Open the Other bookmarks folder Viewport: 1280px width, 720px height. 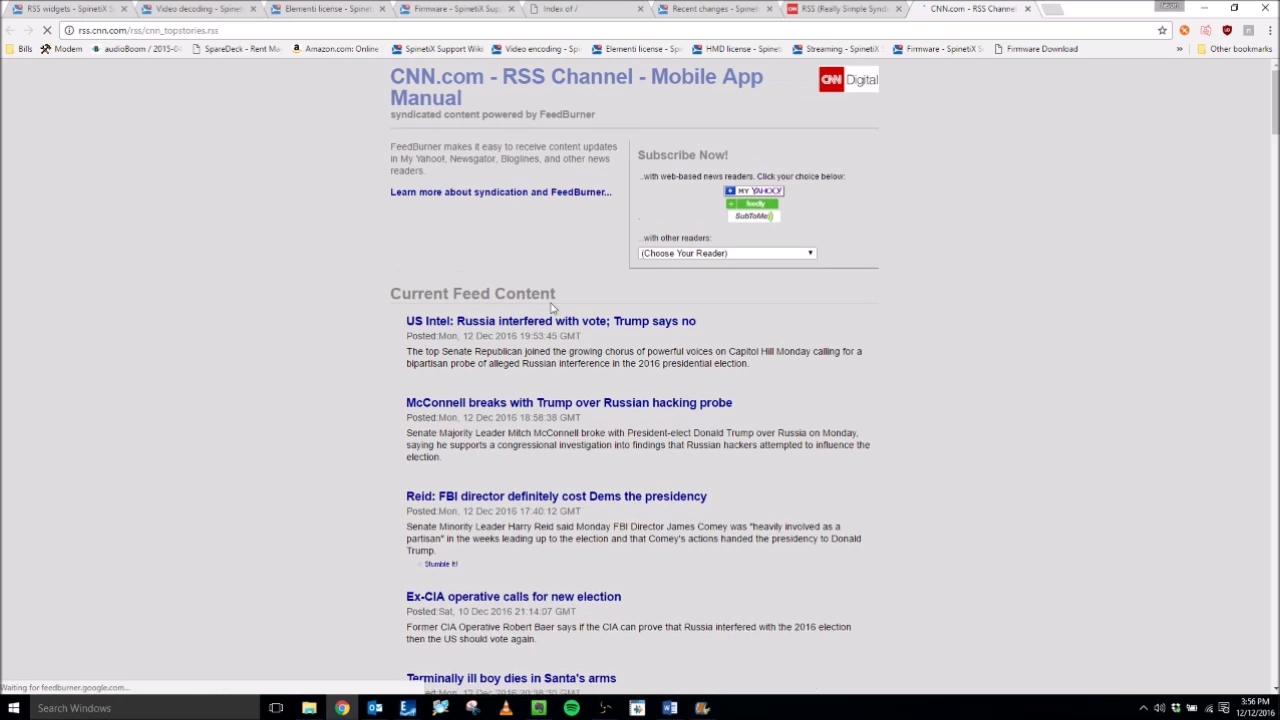pyautogui.click(x=1234, y=49)
